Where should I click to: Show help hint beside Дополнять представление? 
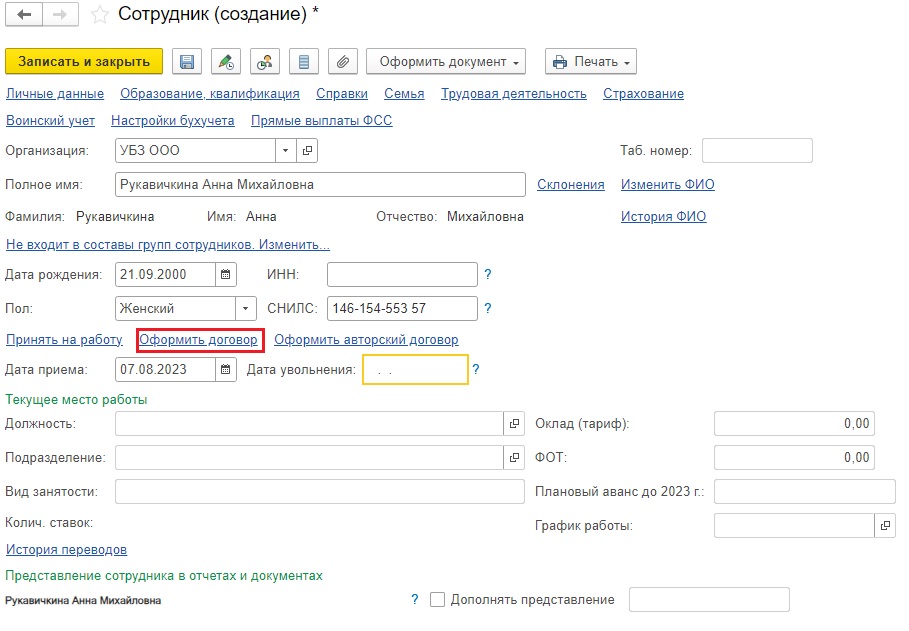coord(414,600)
